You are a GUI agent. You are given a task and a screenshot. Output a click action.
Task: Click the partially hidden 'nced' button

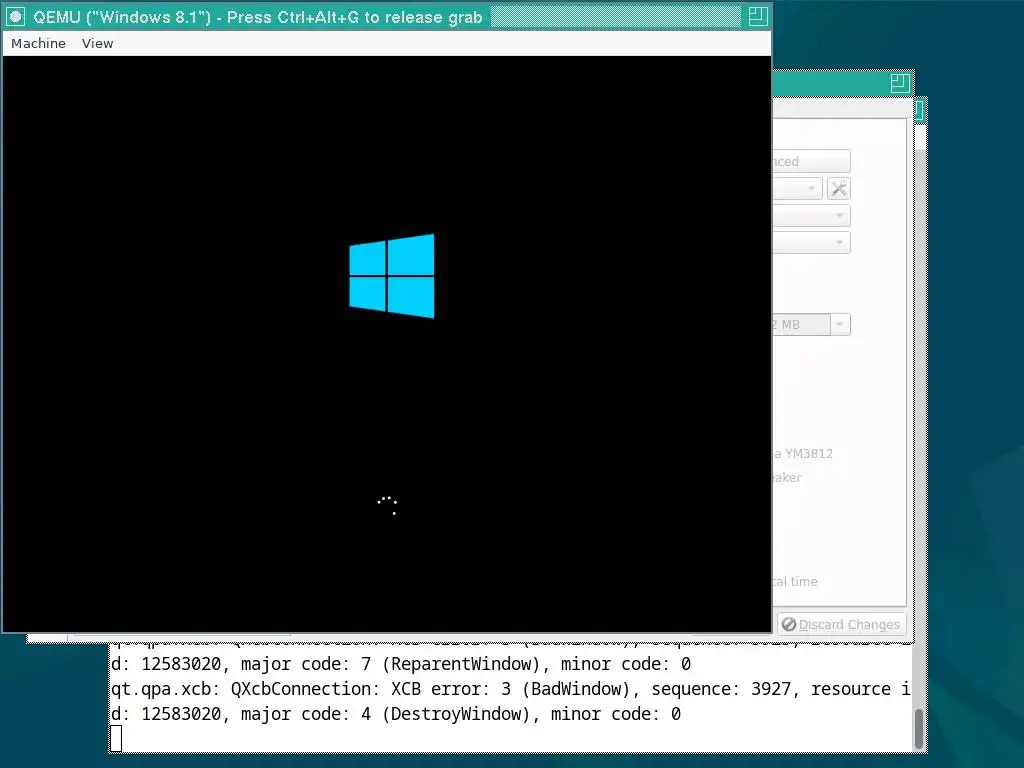[x=811, y=161]
